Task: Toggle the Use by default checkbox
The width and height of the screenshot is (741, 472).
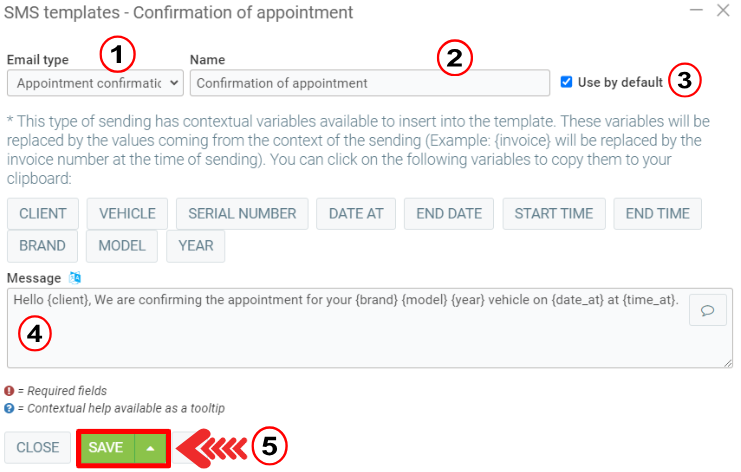Action: [x=567, y=82]
